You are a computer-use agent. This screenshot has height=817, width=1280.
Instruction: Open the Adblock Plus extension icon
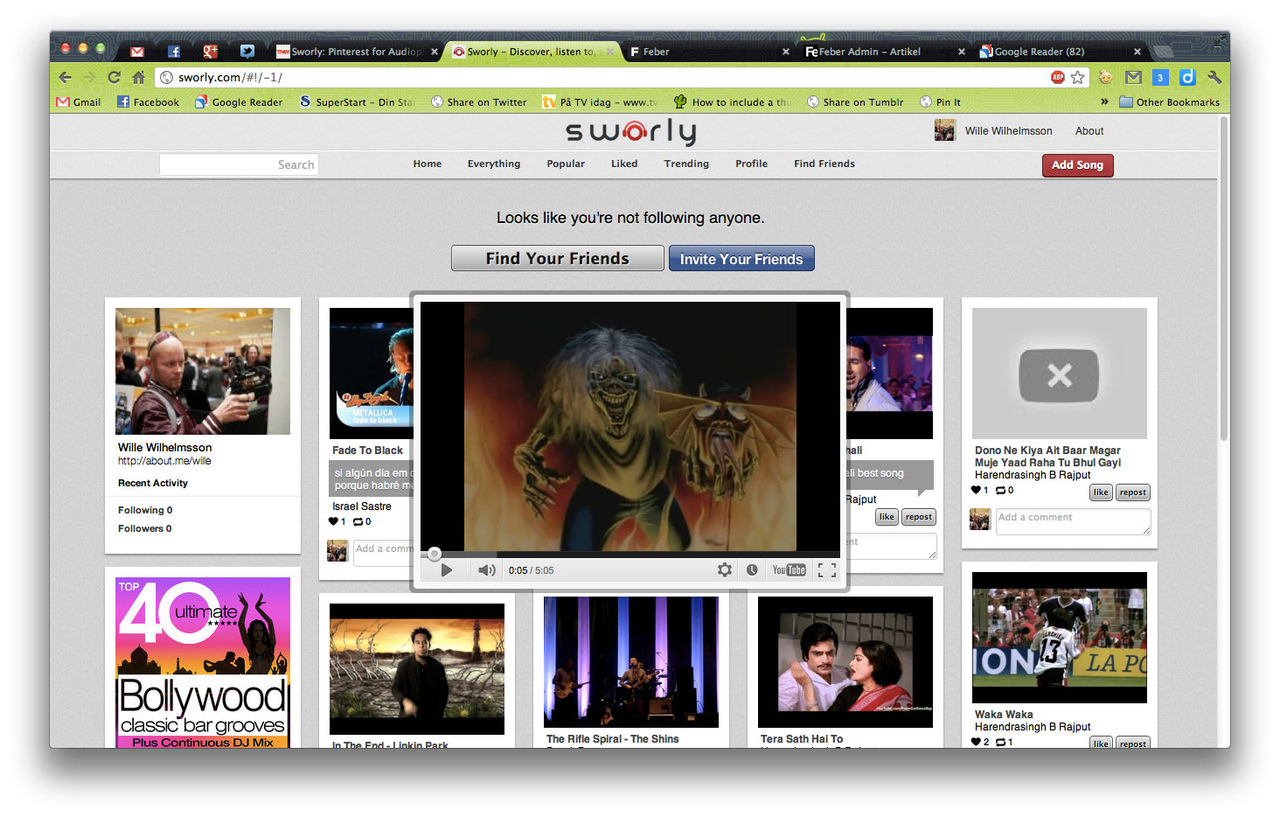click(1057, 77)
